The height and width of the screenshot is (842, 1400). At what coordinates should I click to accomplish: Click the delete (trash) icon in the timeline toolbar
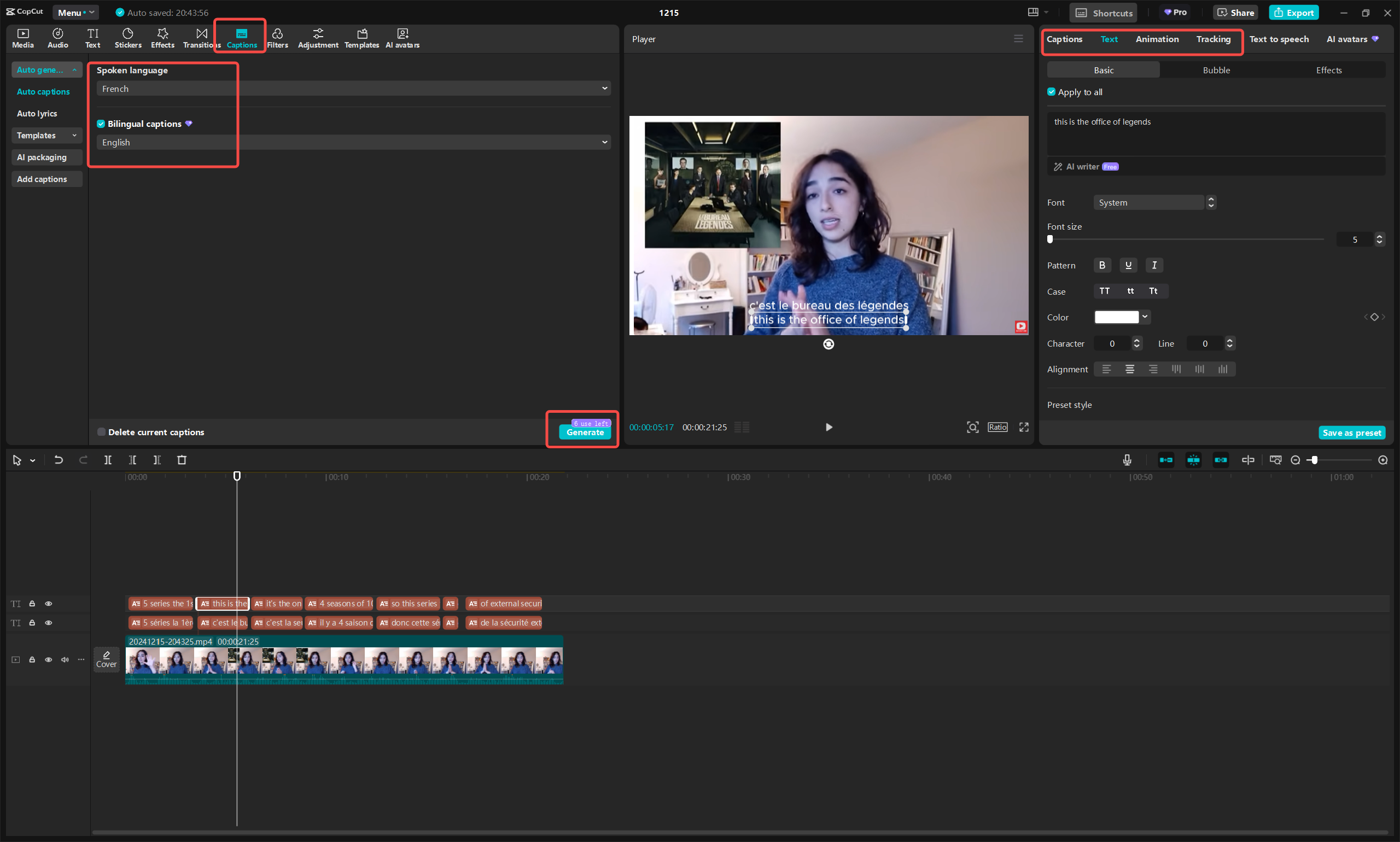click(182, 460)
